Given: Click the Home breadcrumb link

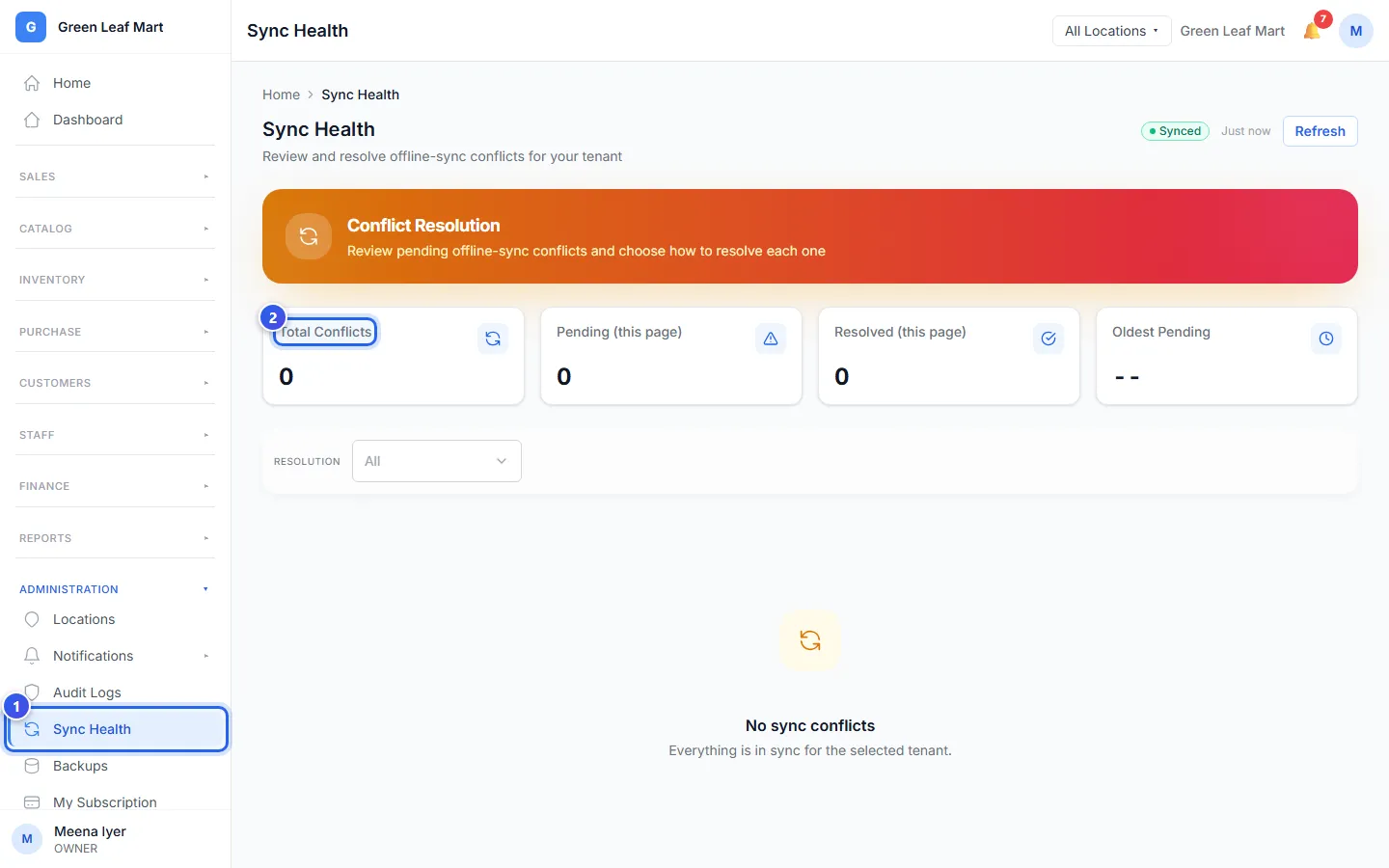Looking at the screenshot, I should (x=281, y=95).
